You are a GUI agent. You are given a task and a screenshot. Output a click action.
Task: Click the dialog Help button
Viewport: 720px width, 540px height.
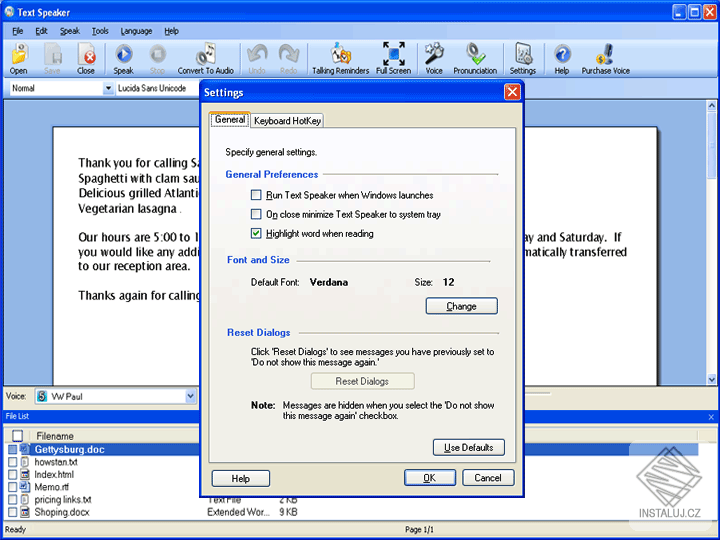[241, 478]
